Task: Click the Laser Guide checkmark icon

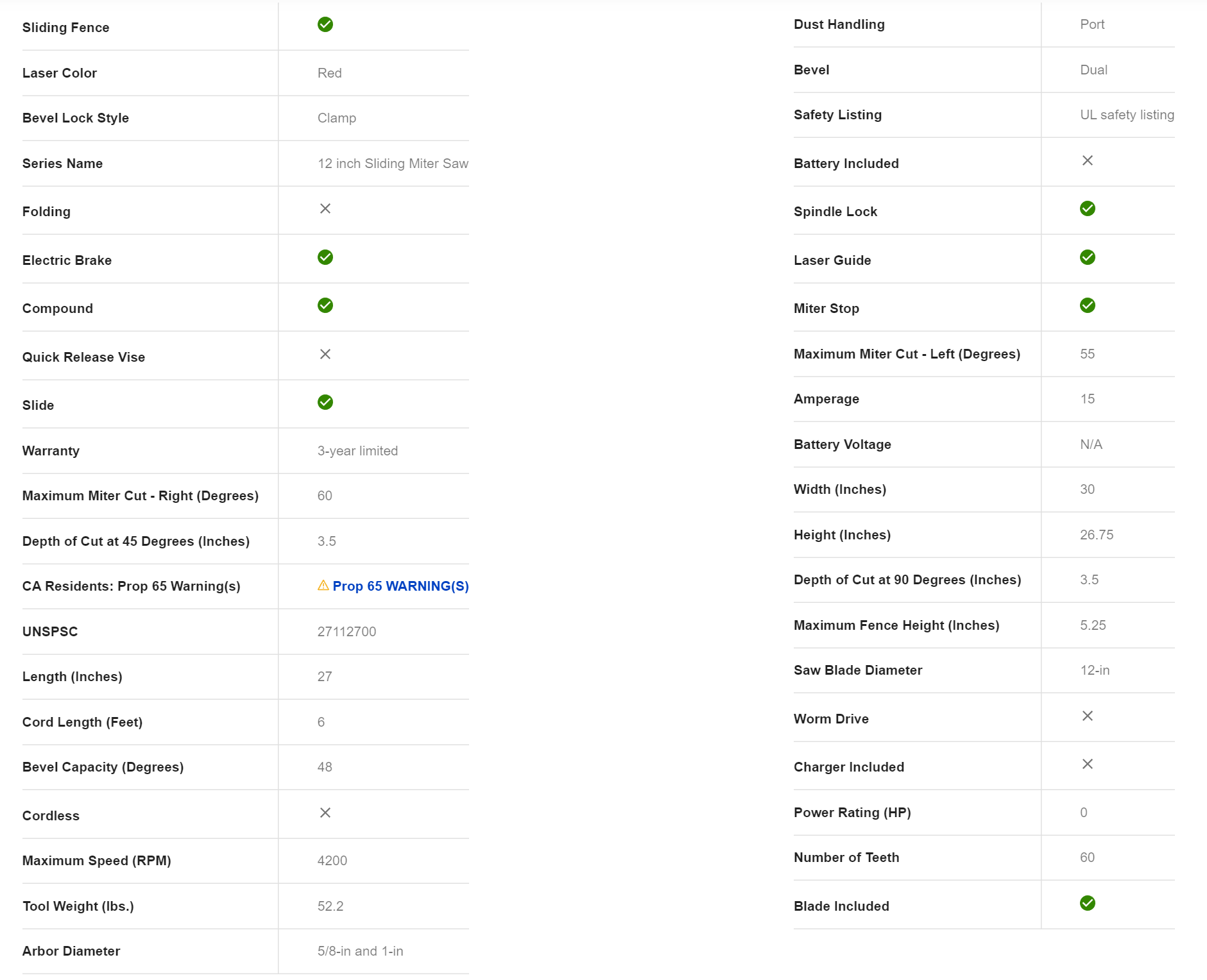Action: pos(1088,257)
